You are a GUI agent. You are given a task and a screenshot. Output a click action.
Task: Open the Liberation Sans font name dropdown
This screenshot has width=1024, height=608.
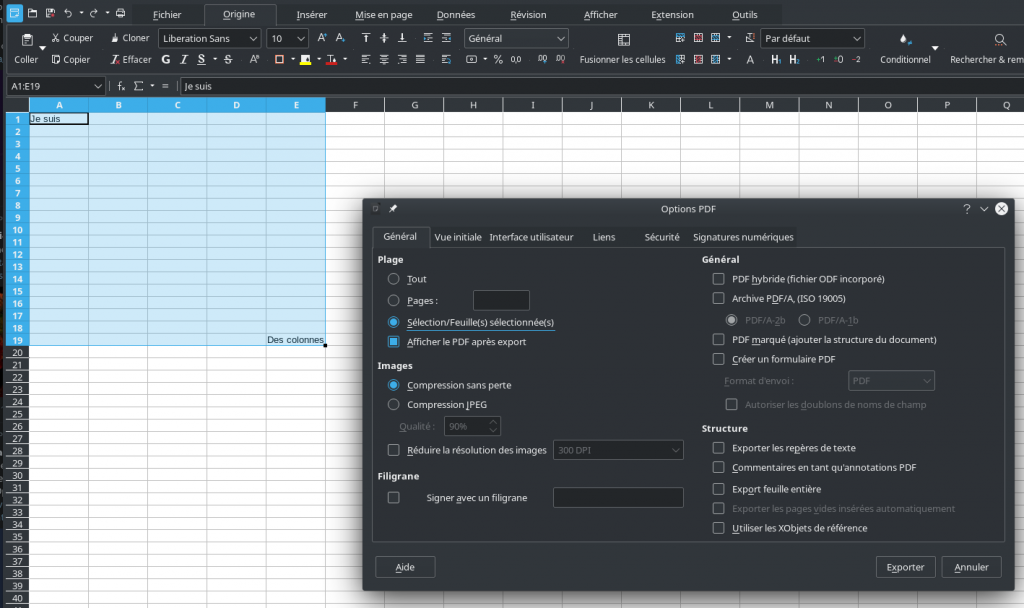(x=253, y=38)
